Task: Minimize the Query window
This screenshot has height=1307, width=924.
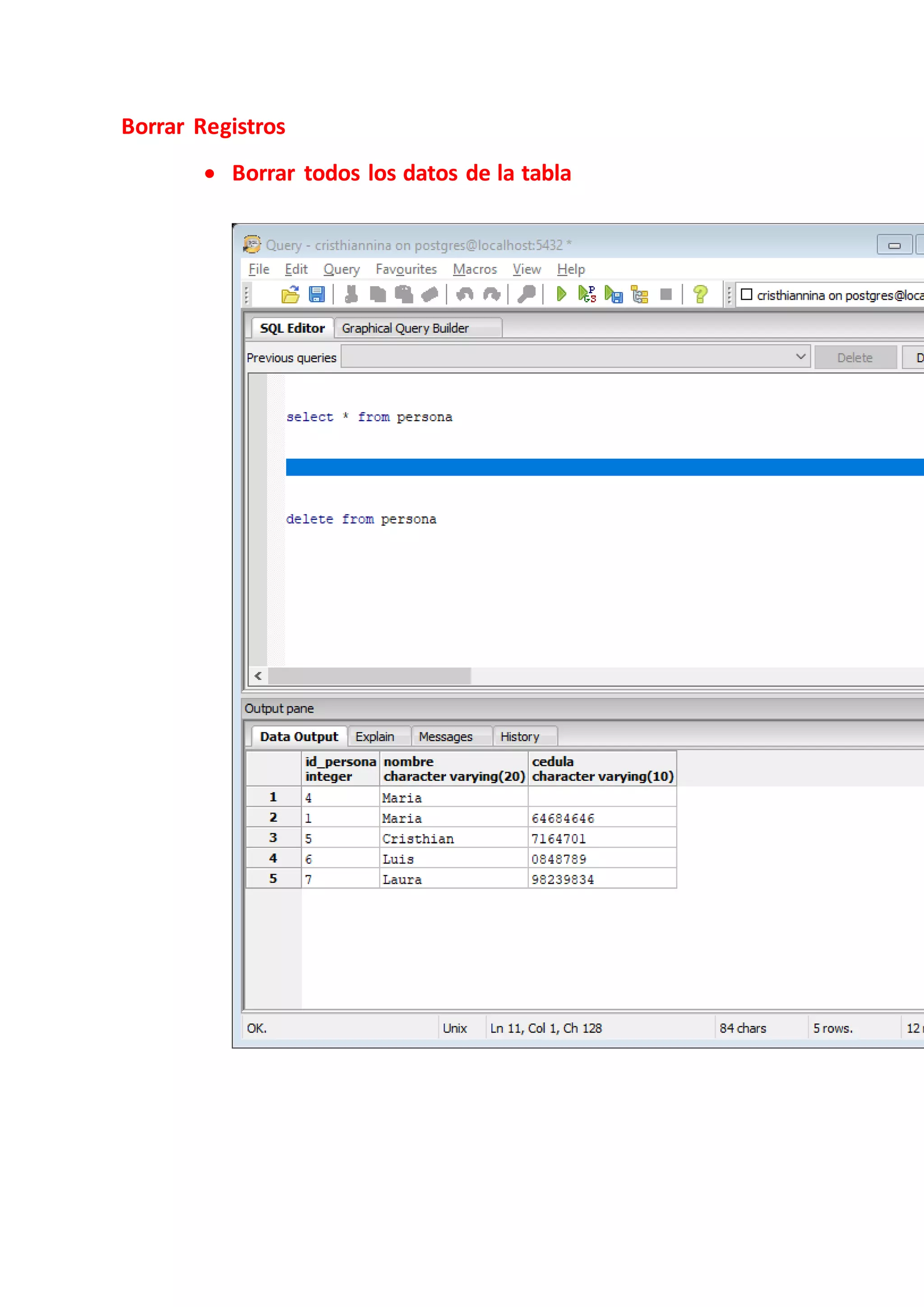Action: coord(894,246)
